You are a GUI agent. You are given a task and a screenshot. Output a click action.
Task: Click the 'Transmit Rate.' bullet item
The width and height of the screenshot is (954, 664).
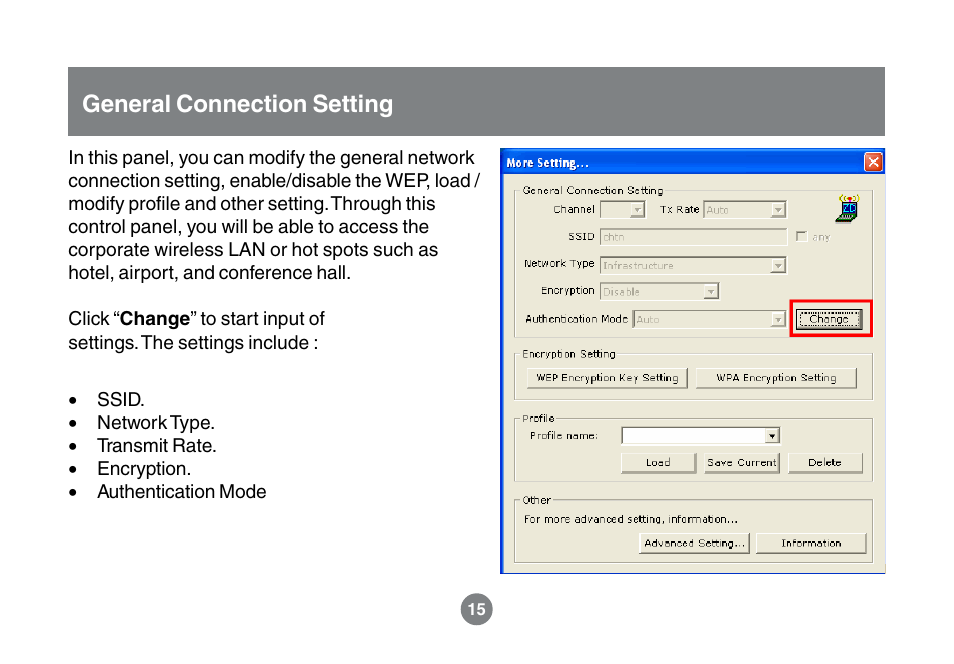(x=156, y=446)
